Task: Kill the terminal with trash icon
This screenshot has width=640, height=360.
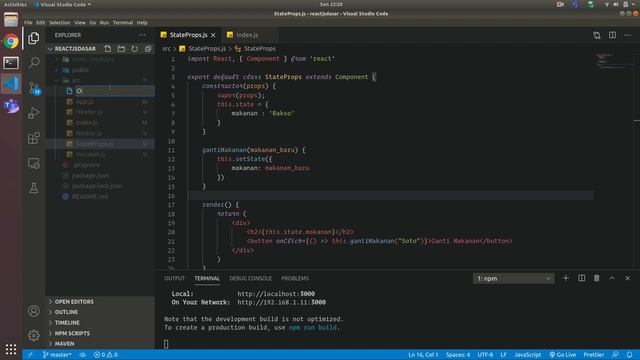Action: tap(596, 278)
